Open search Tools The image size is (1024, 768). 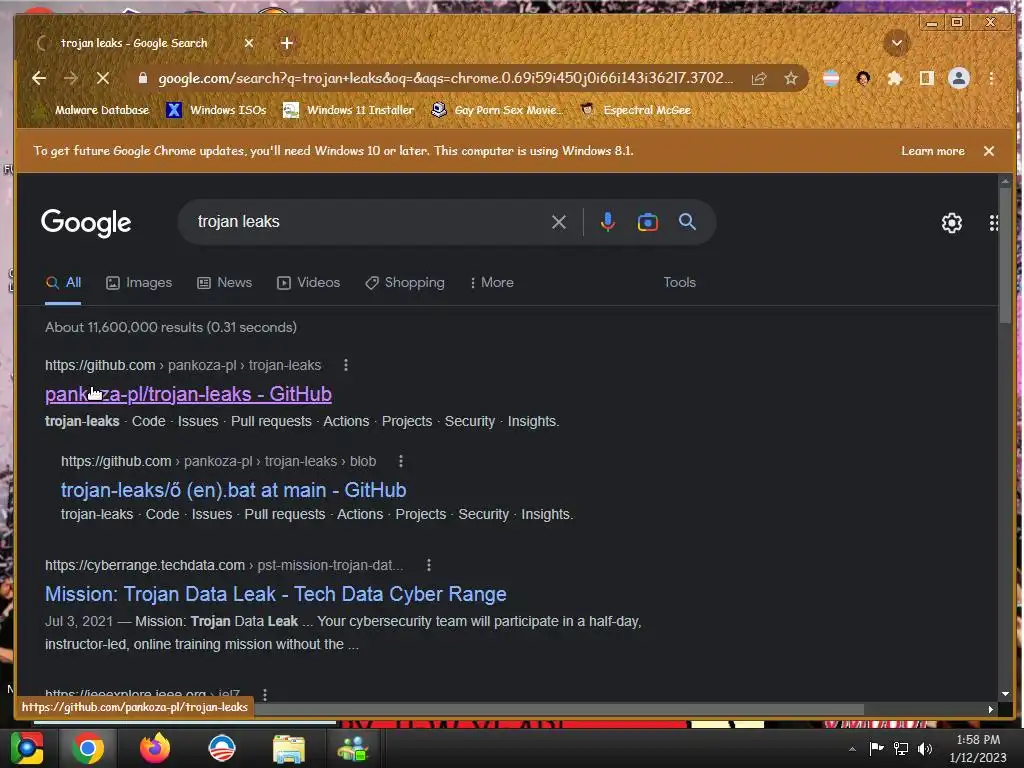click(679, 283)
